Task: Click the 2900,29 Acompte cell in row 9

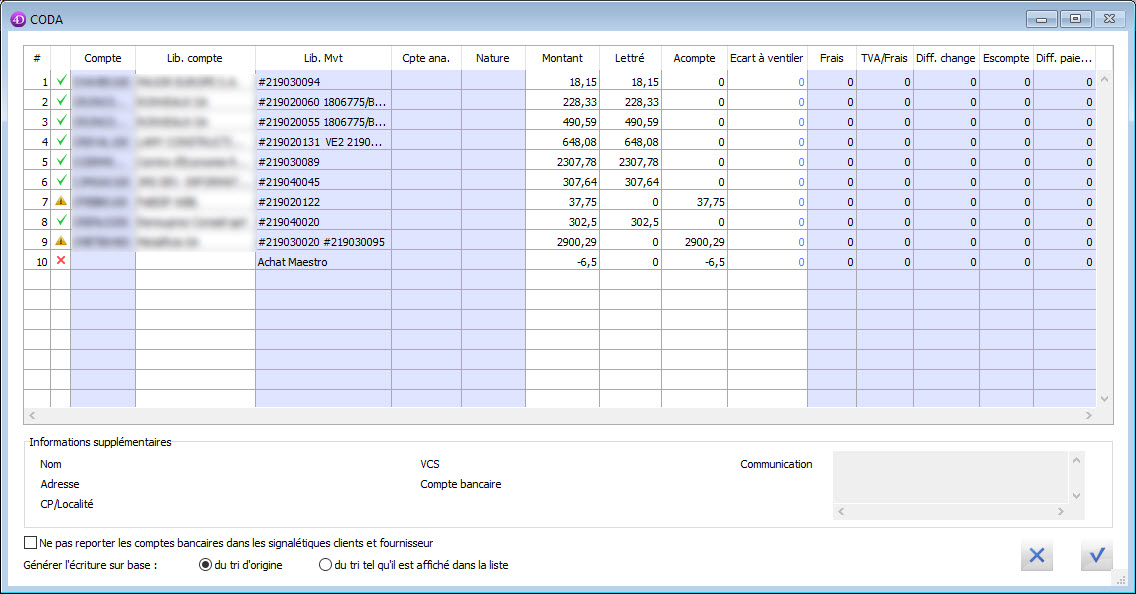Action: point(694,241)
